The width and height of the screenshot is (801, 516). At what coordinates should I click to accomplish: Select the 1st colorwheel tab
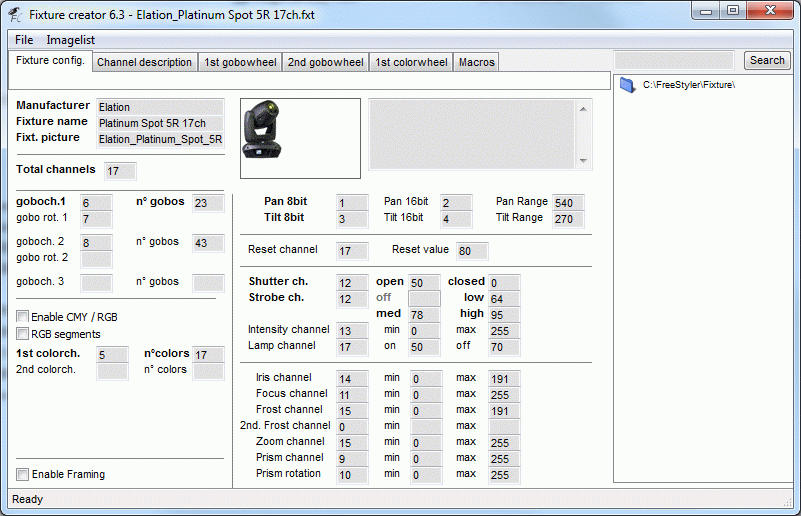[411, 62]
